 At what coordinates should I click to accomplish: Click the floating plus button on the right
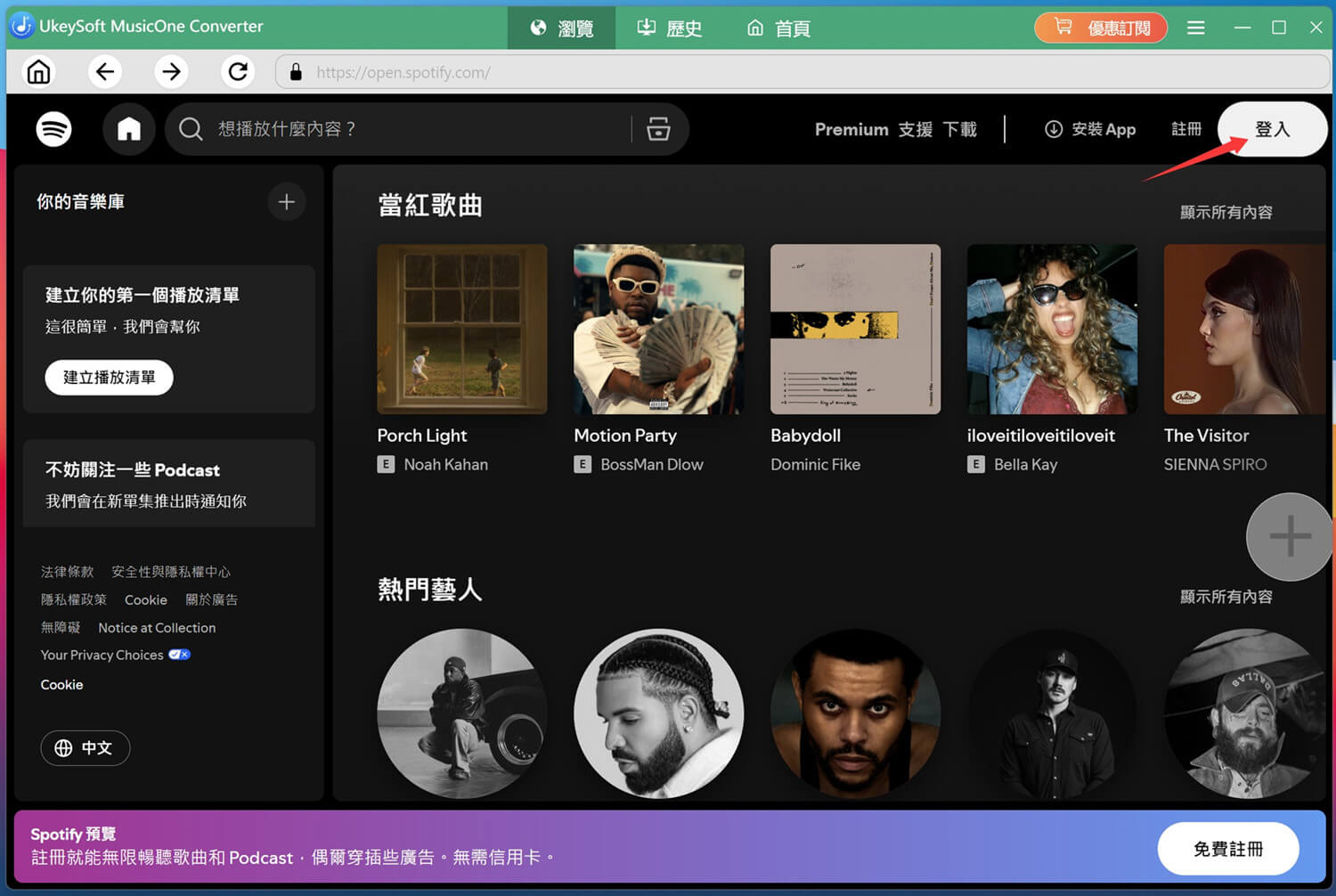(x=1289, y=537)
